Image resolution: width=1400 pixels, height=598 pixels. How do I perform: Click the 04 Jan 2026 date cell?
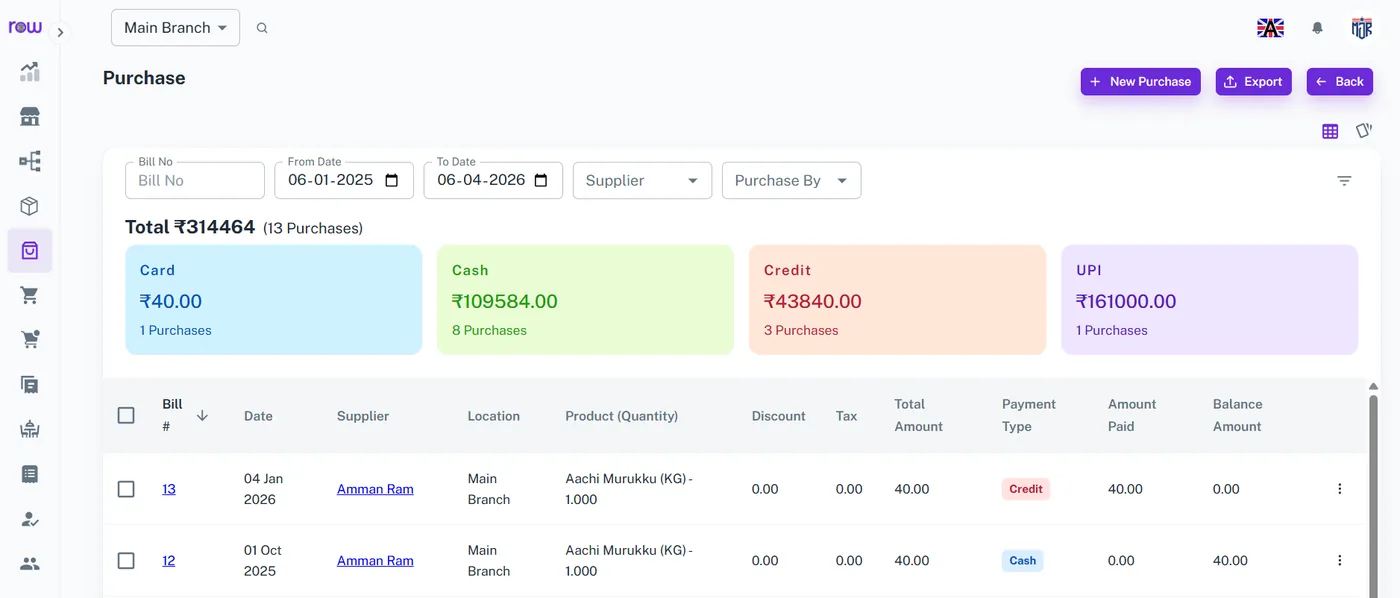pyautogui.click(x=264, y=489)
